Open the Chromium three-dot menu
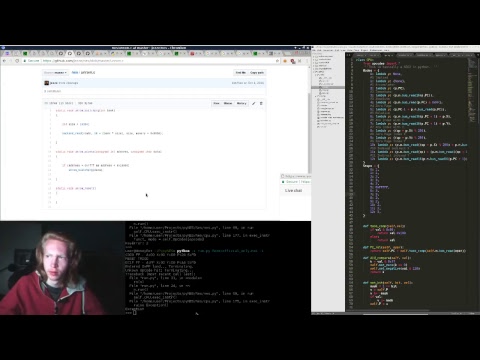Viewport: 480px width, 360px height. 307,61
